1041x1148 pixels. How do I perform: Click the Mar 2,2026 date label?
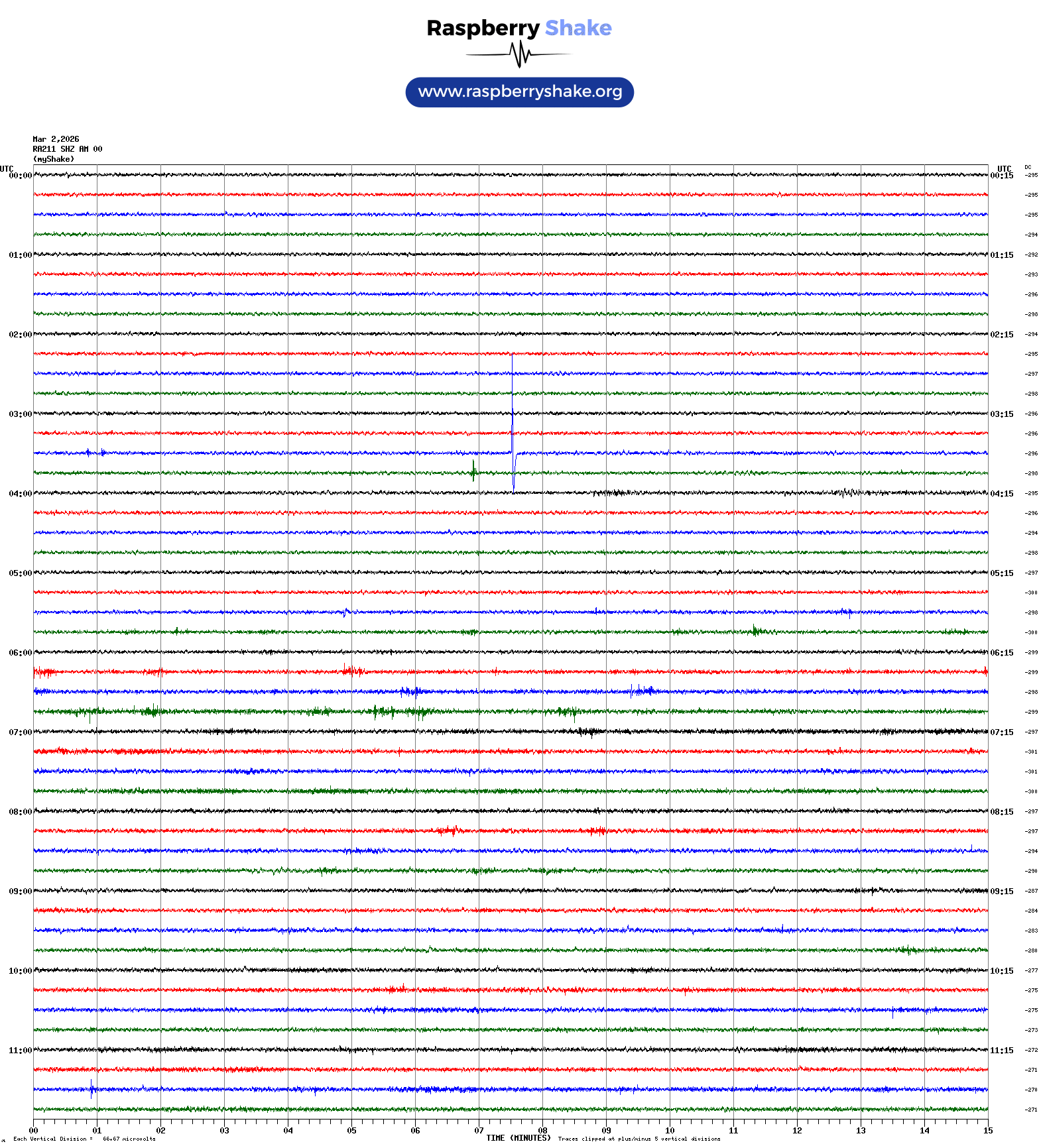click(56, 139)
